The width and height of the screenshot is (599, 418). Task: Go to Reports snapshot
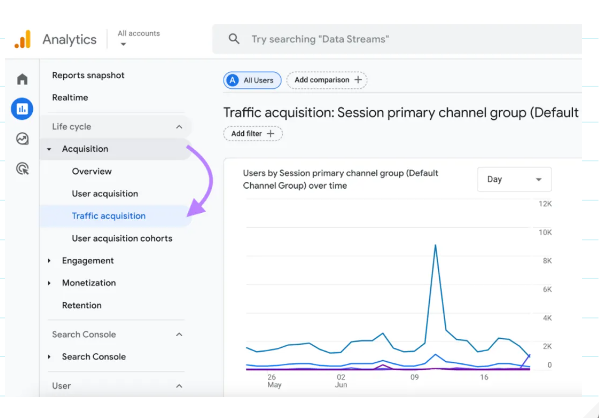point(88,75)
